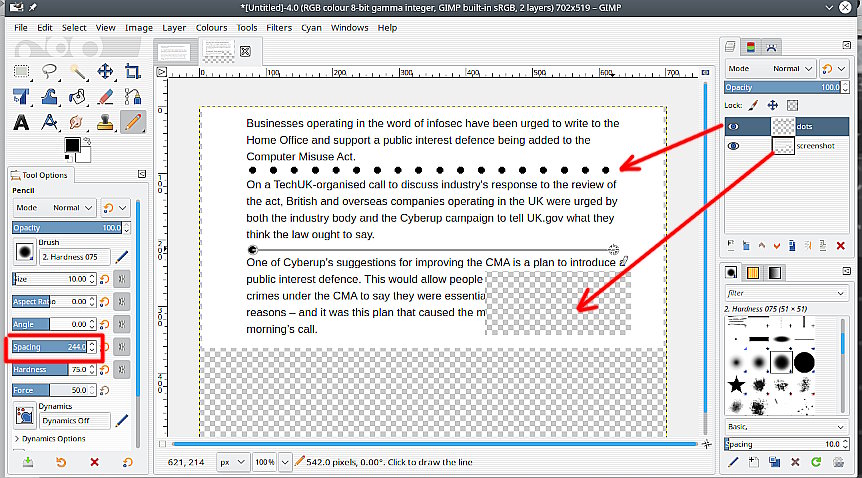Open the units px dropdown in status bar

233,463
